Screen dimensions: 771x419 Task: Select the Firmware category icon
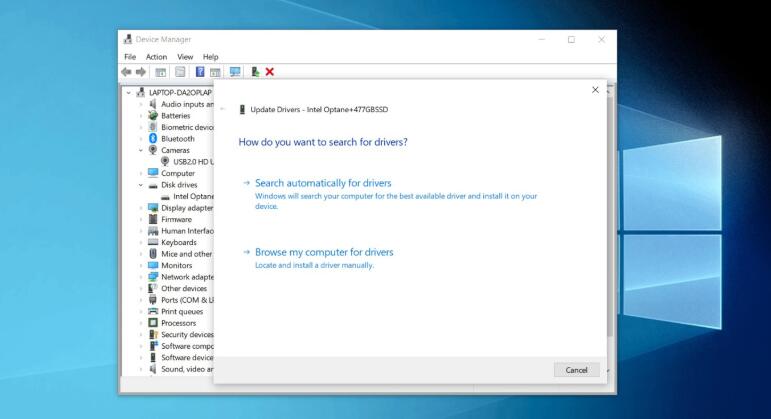coord(153,219)
